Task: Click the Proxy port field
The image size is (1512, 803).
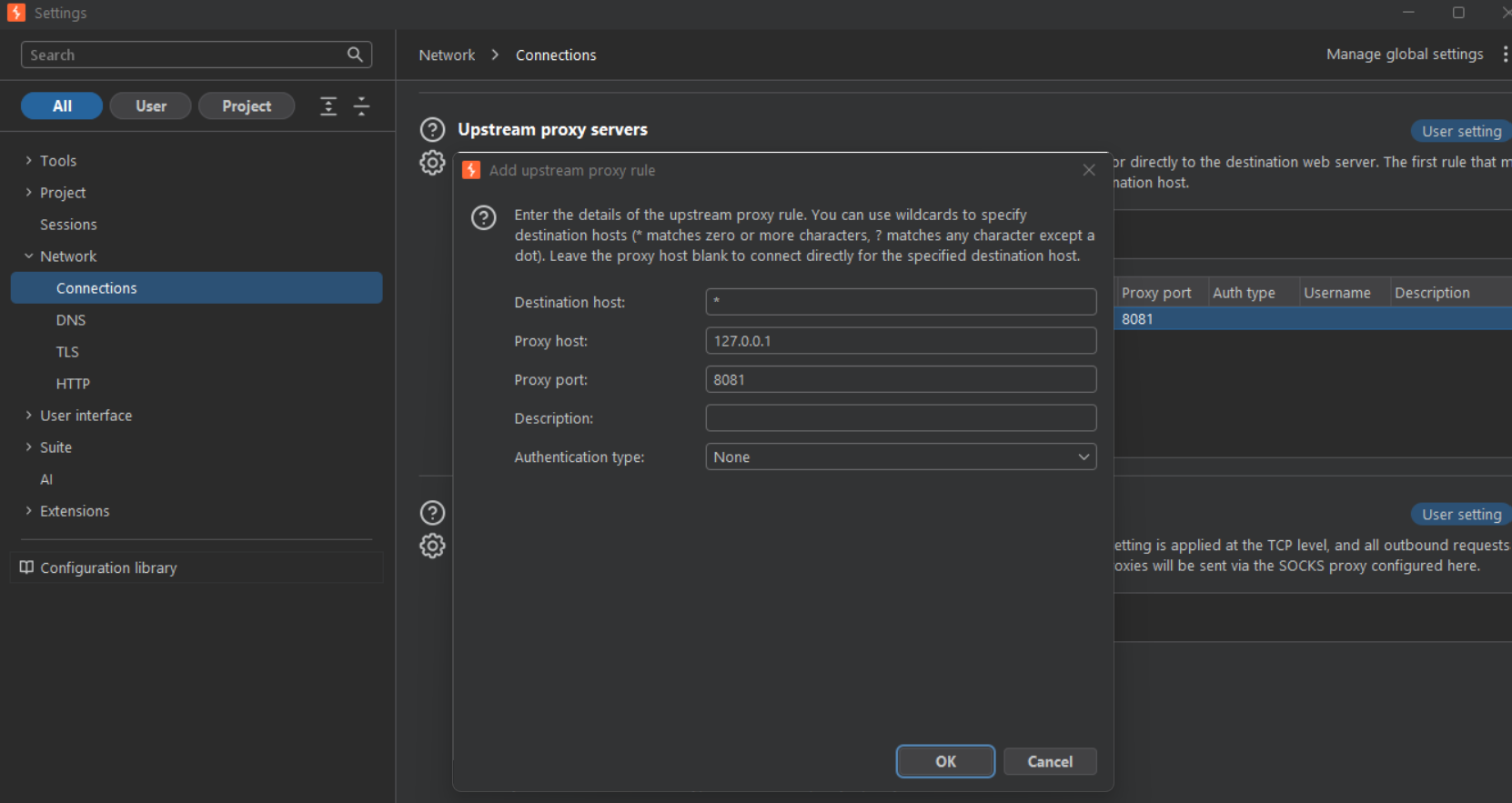Action: coord(901,379)
